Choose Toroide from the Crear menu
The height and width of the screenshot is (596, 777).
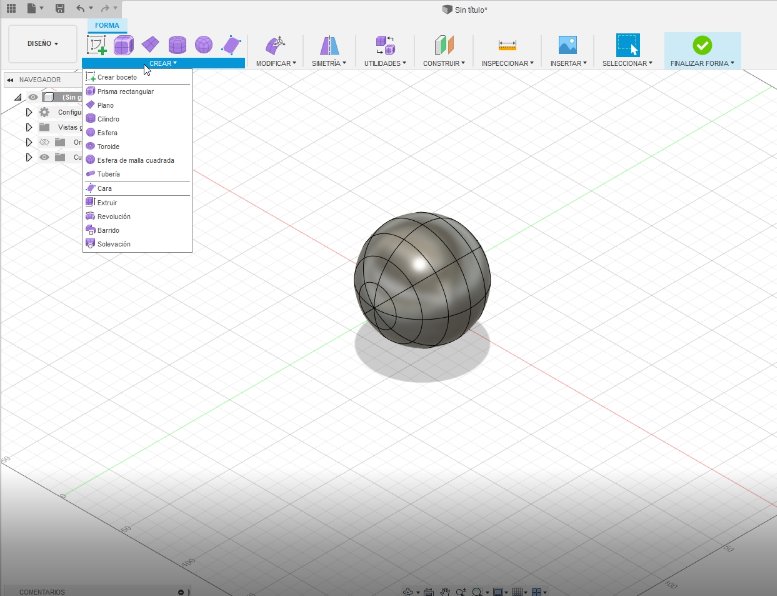click(108, 146)
